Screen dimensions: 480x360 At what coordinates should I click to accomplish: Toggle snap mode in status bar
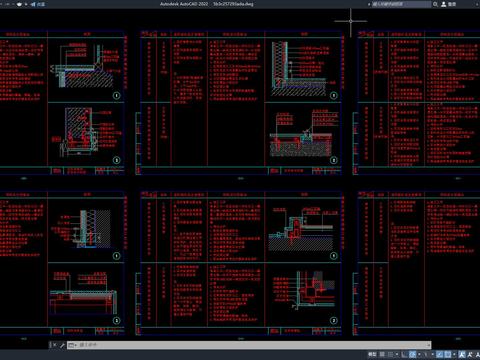tap(390, 354)
